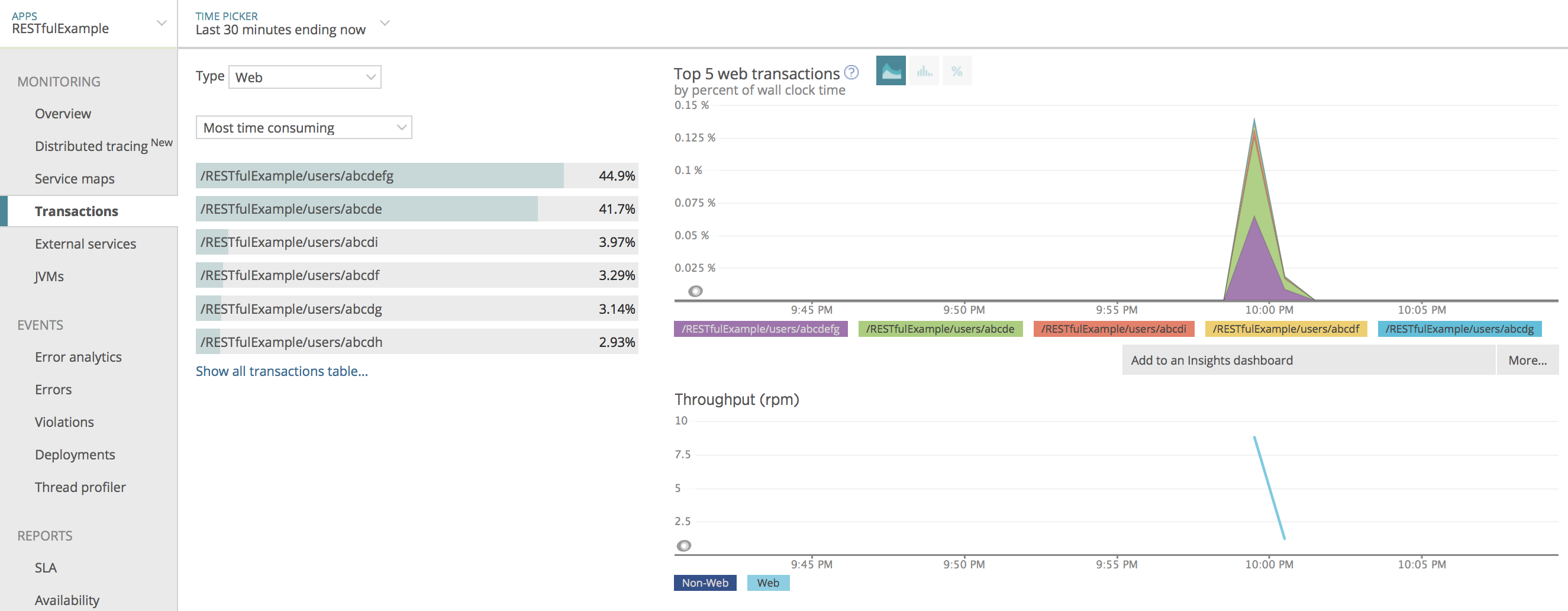The height and width of the screenshot is (611, 1568).
Task: Toggle the abcdefg series legend label
Action: point(760,329)
